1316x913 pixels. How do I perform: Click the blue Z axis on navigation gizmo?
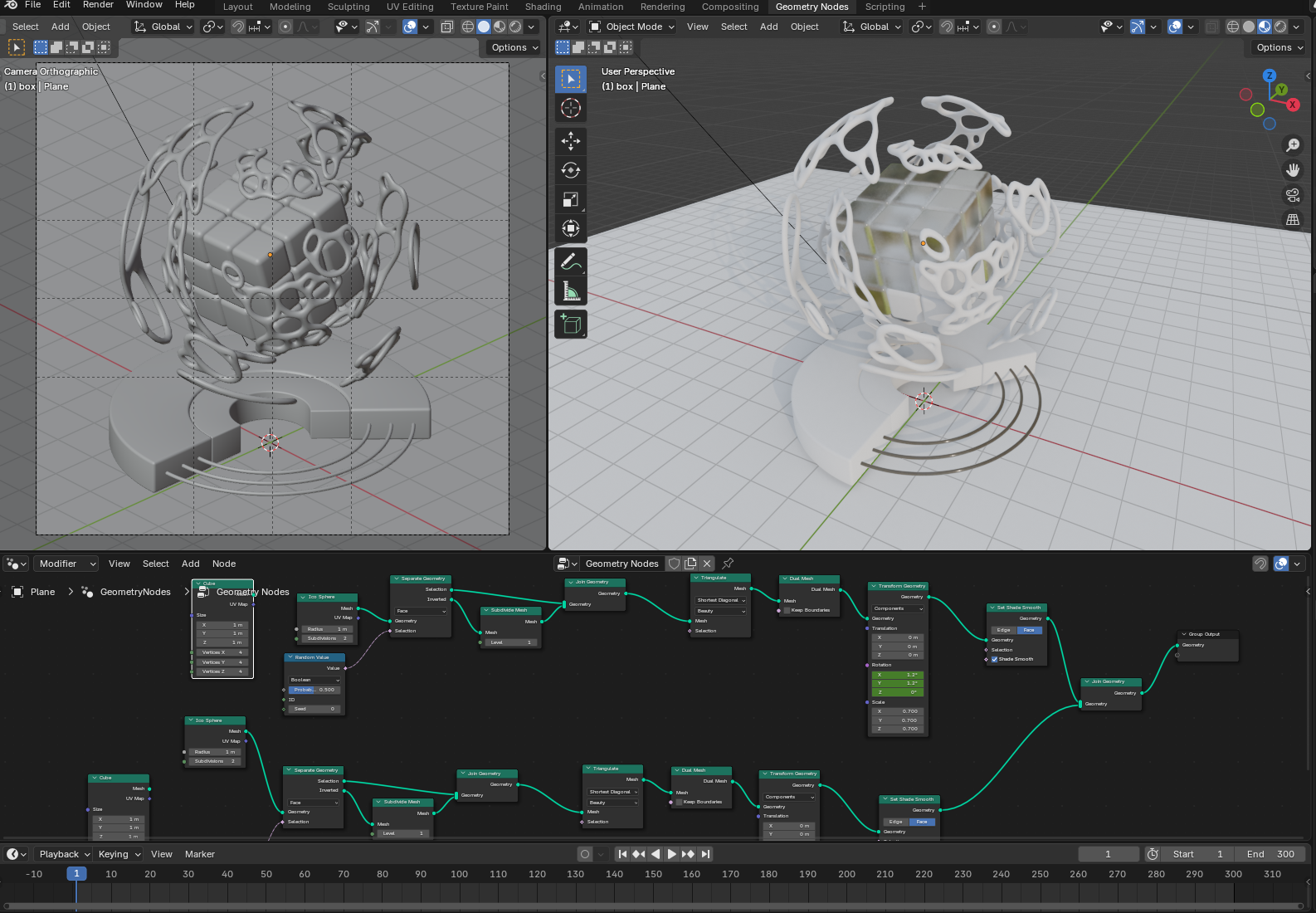(1269, 76)
